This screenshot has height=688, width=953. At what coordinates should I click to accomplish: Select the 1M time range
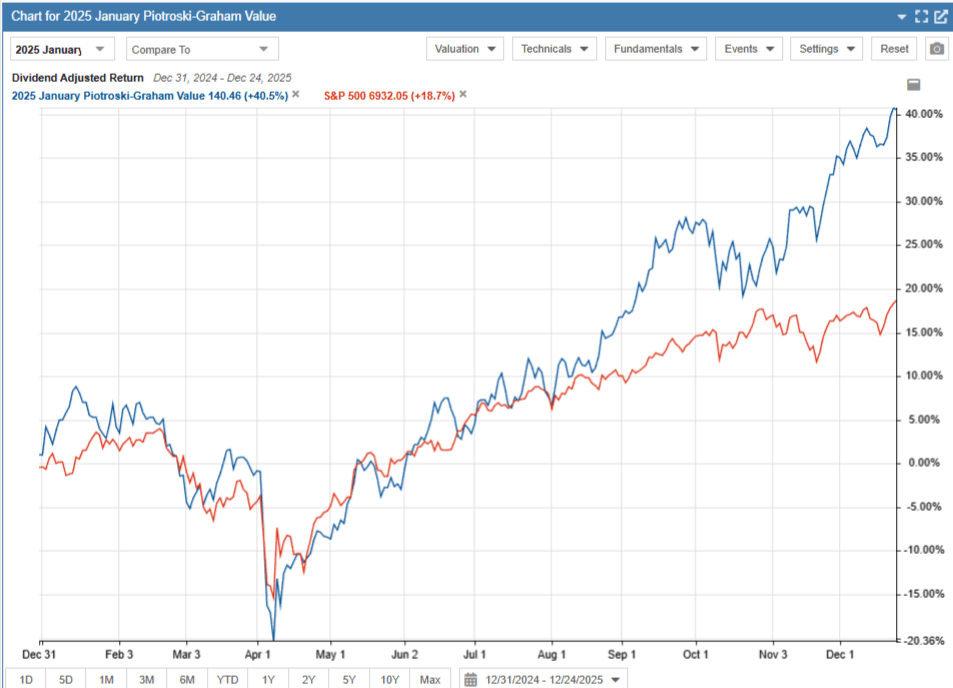coord(106,679)
